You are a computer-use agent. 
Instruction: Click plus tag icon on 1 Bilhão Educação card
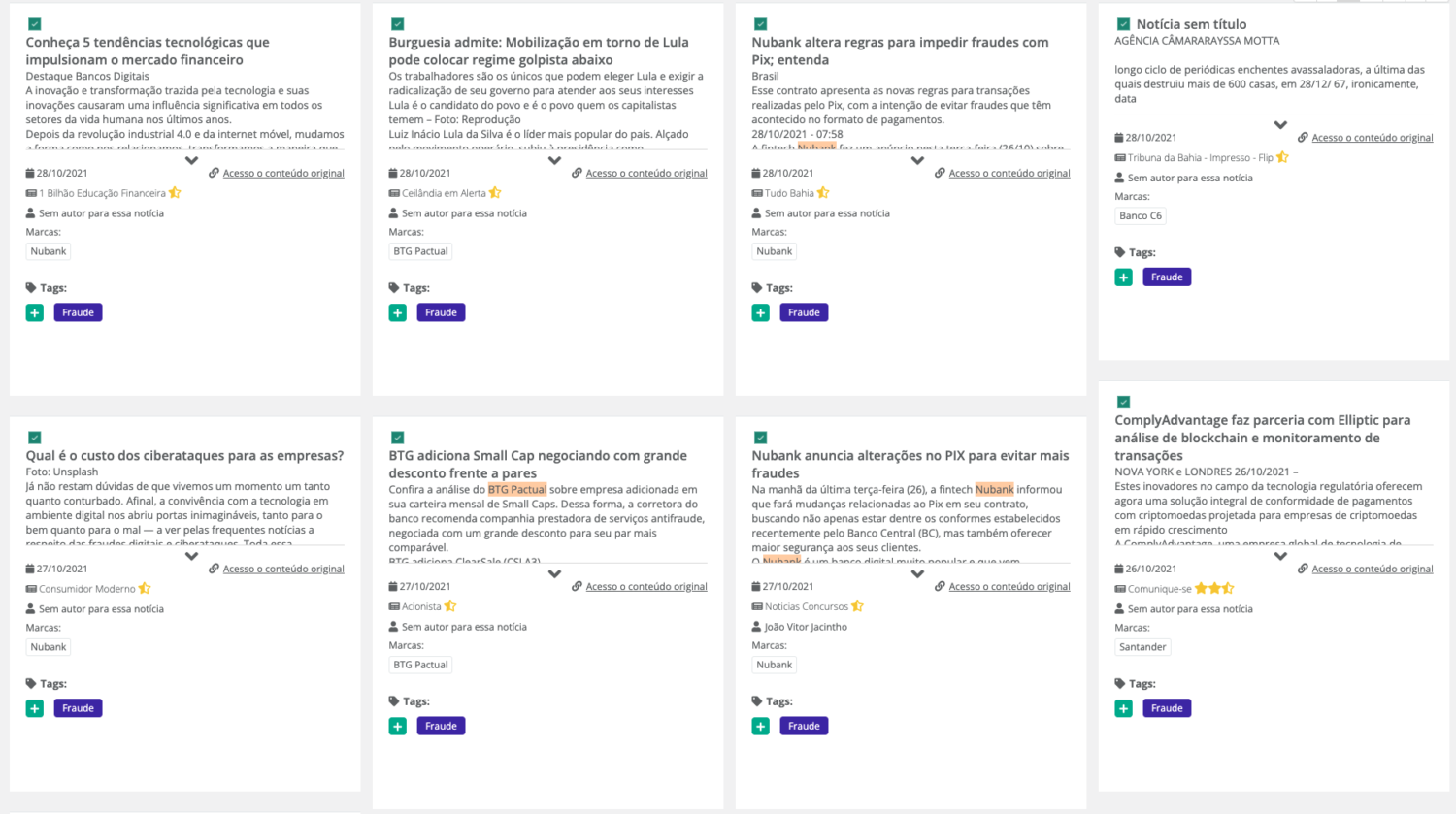[35, 312]
